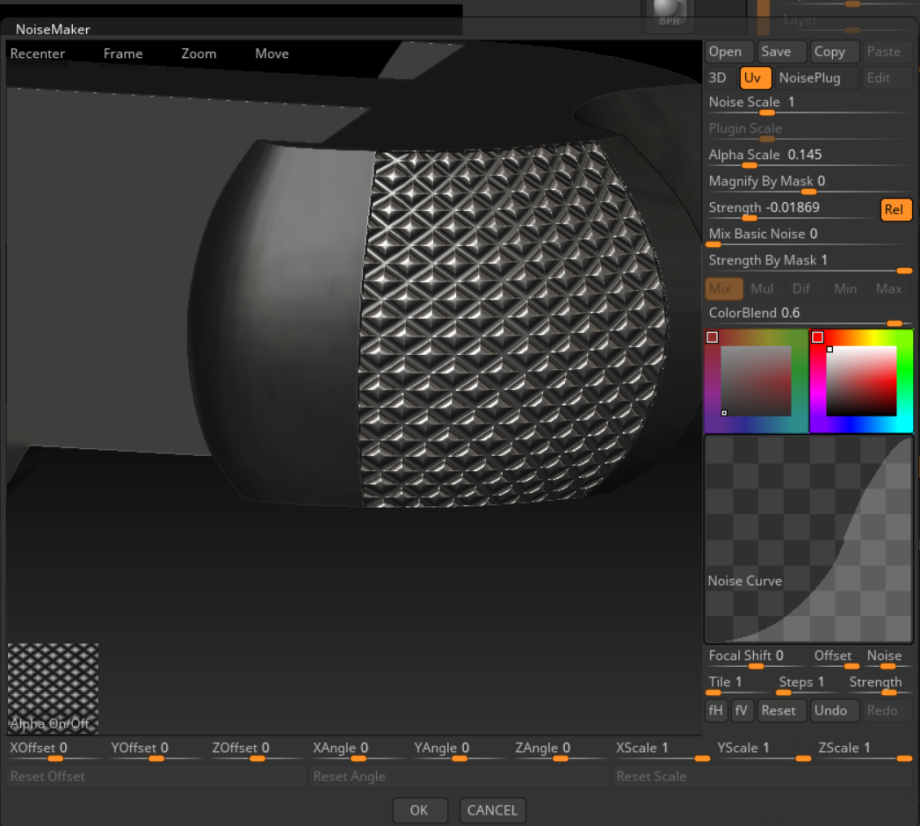This screenshot has width=920, height=826.
Task: Click the Noise Curve graph
Action: click(808, 538)
